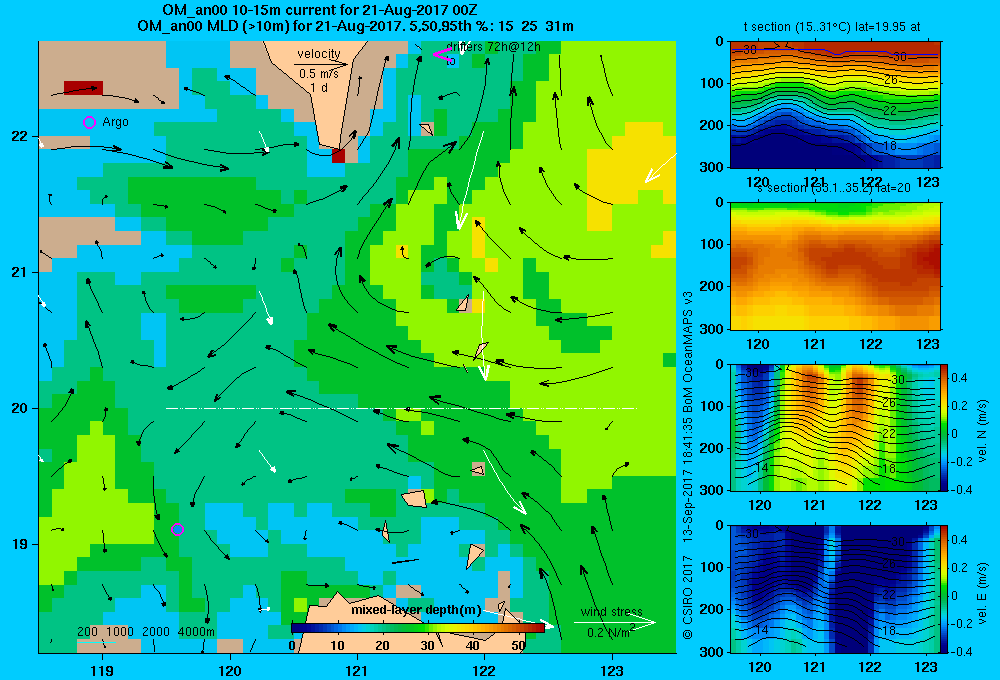
Task: Click the 'OM_an00 MLD (>10m)' subtitle line
Action: click(355, 26)
